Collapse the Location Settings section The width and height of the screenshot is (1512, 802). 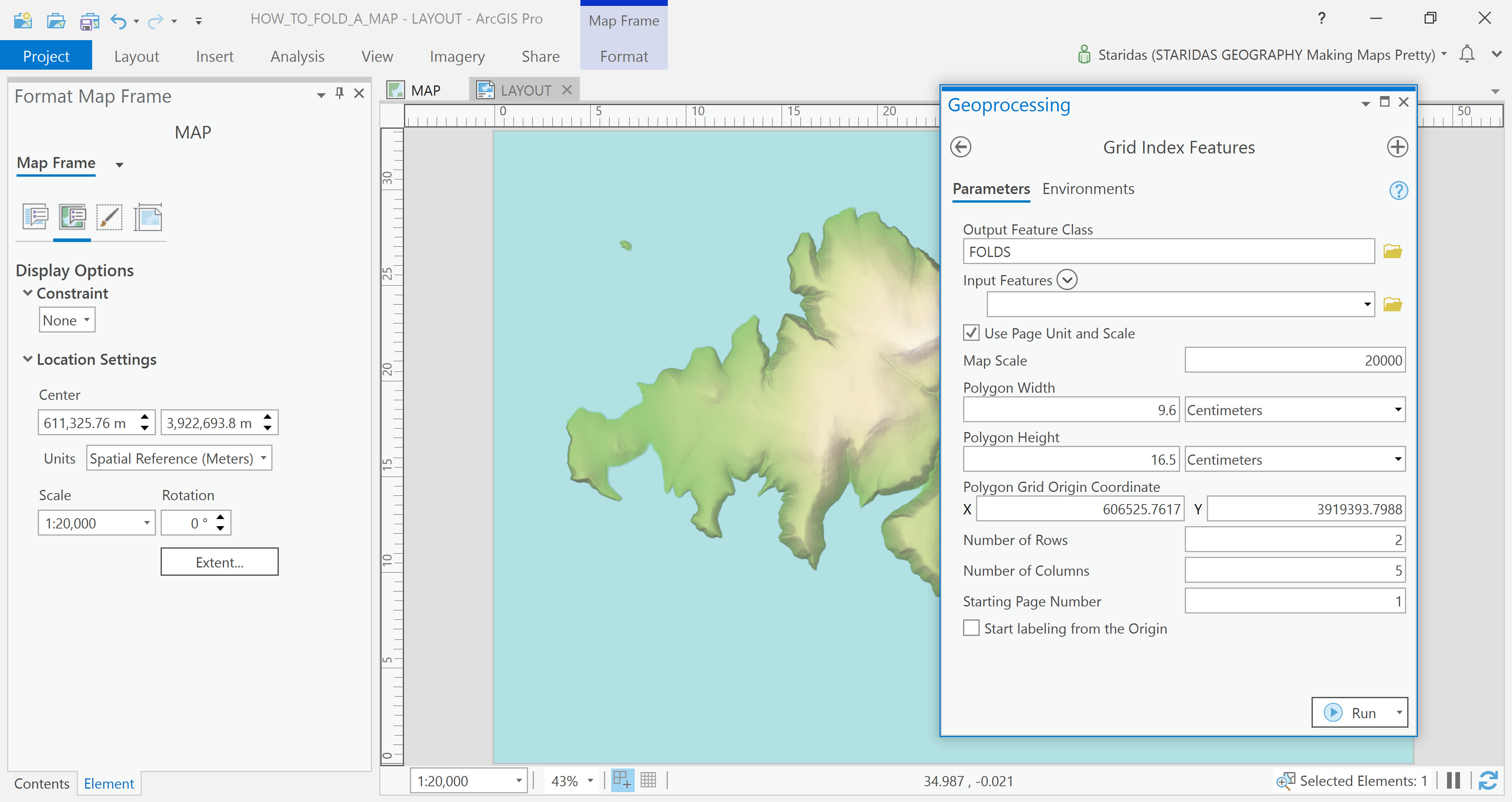(28, 359)
